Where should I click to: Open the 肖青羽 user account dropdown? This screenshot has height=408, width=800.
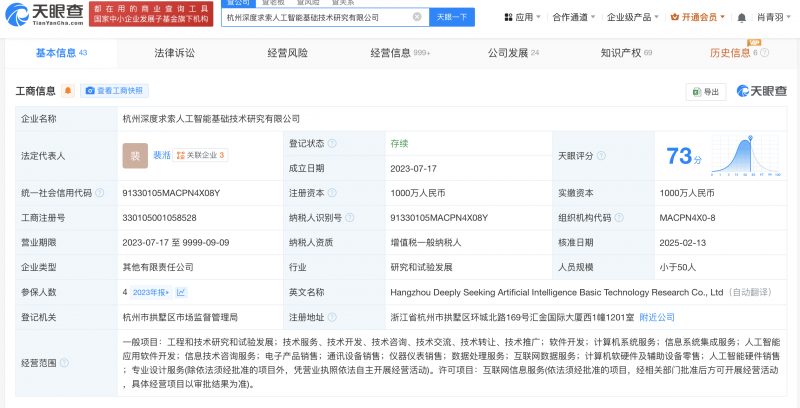[x=774, y=17]
